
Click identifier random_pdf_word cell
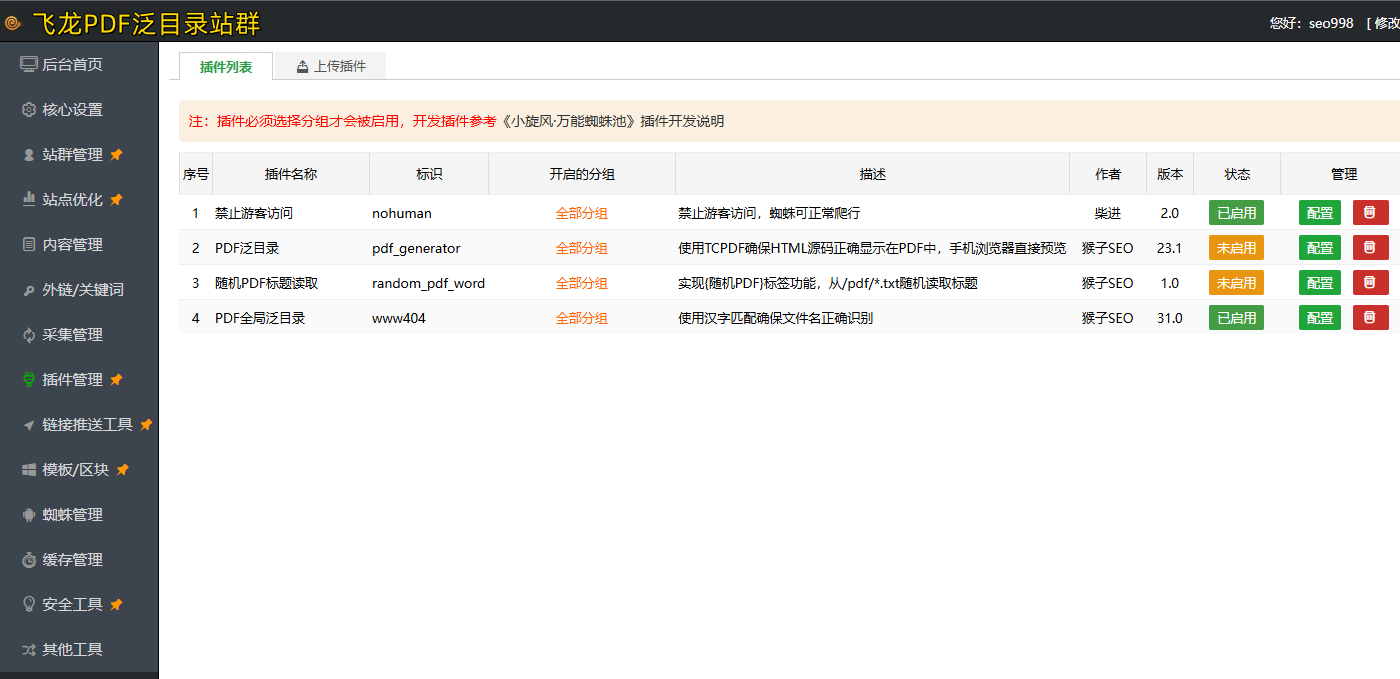coord(428,283)
